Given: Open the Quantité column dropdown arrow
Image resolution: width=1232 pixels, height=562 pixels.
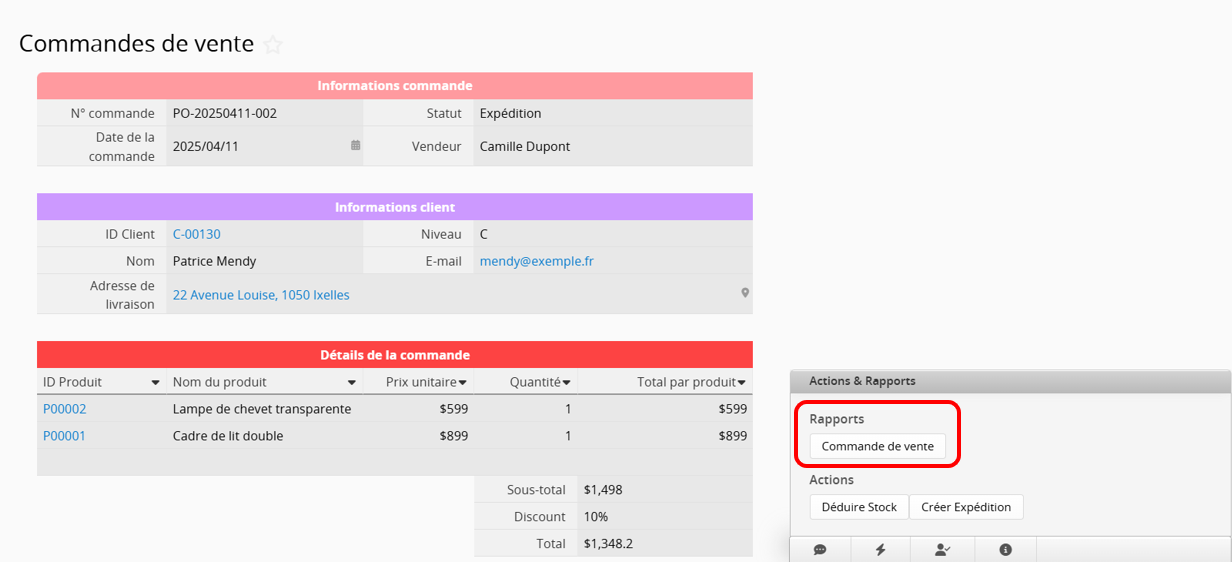Looking at the screenshot, I should 567,383.
